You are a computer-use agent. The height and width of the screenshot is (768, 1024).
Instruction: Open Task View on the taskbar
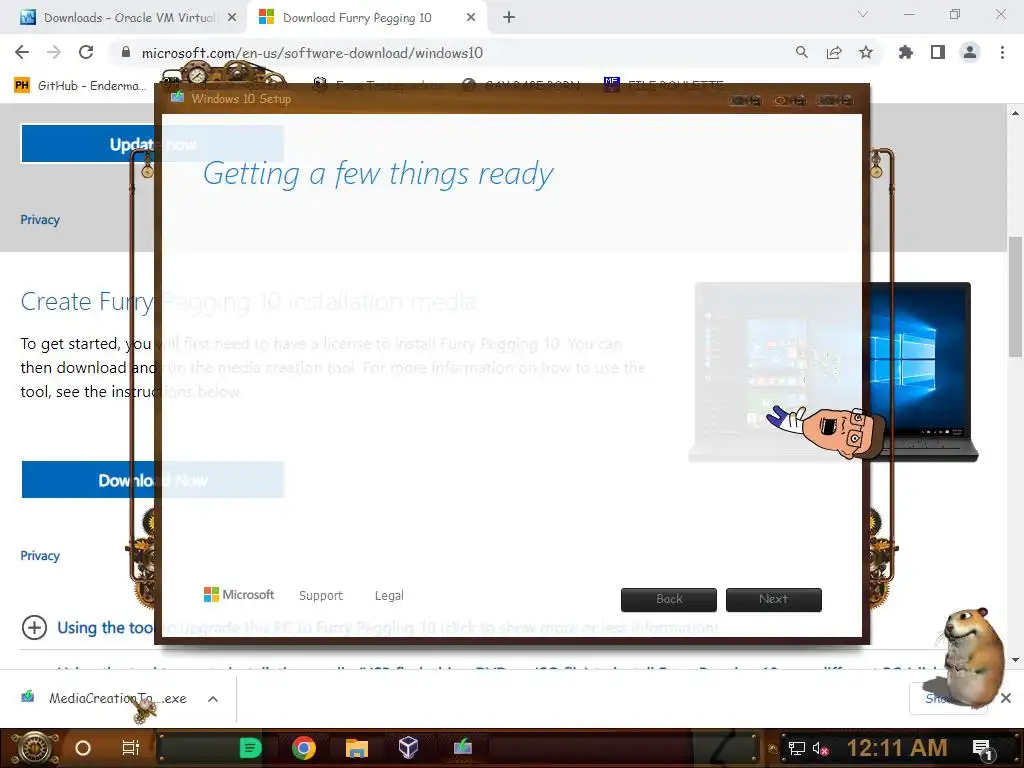pyautogui.click(x=131, y=748)
